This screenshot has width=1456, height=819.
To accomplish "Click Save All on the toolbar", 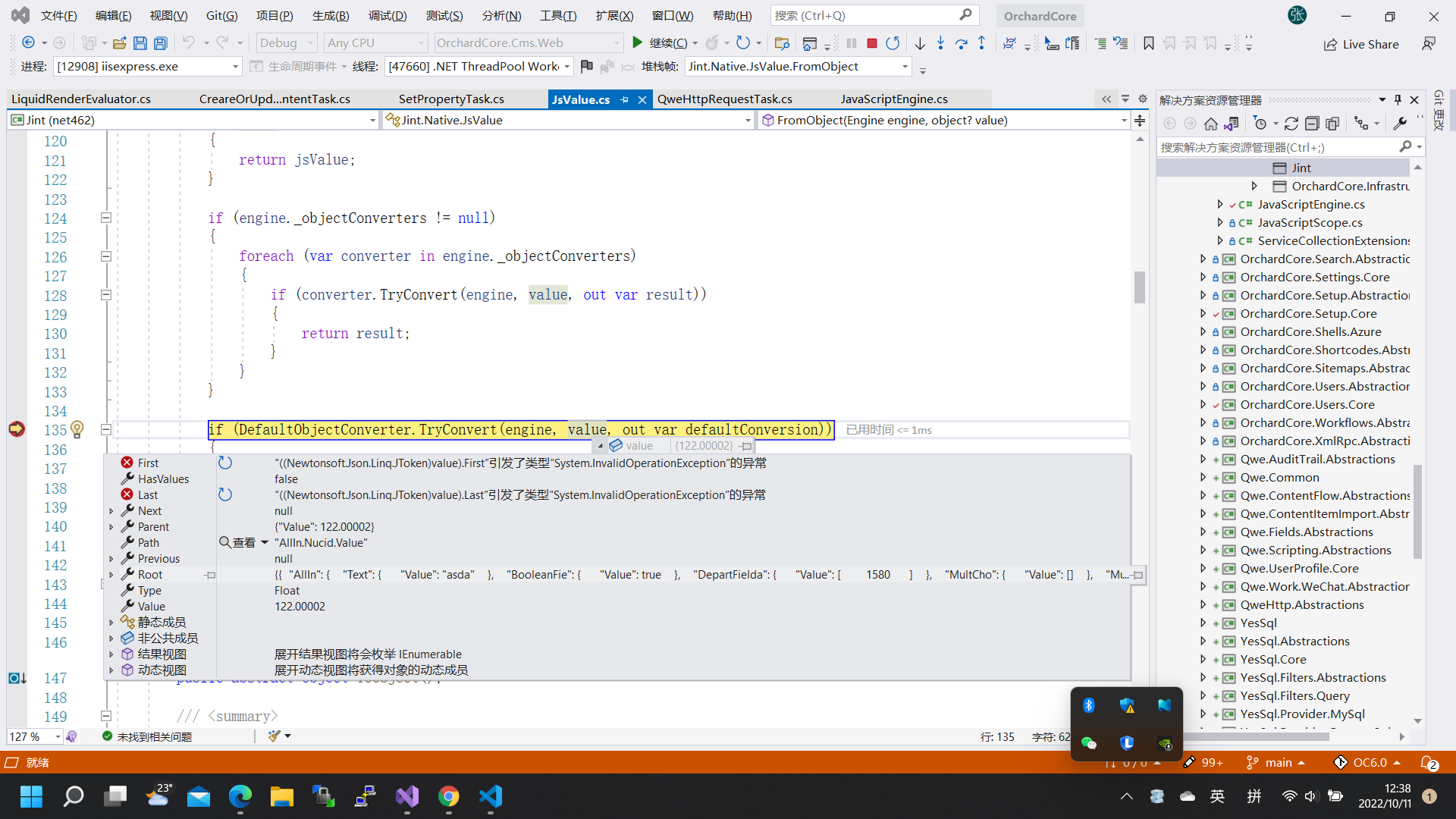I will click(160, 43).
